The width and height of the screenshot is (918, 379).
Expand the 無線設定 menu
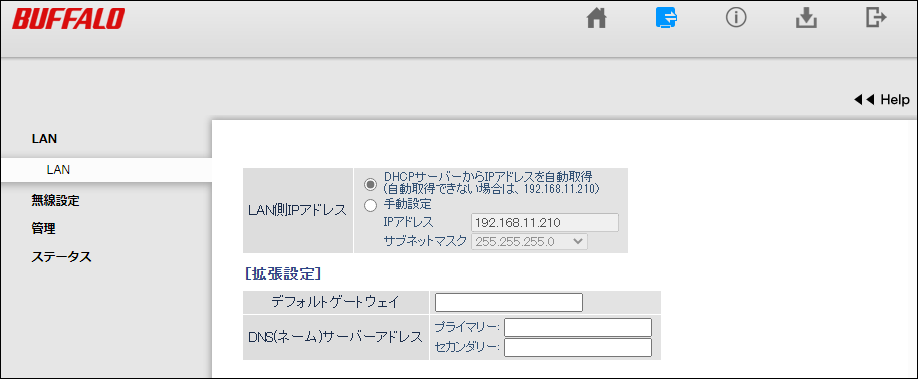[55, 201]
